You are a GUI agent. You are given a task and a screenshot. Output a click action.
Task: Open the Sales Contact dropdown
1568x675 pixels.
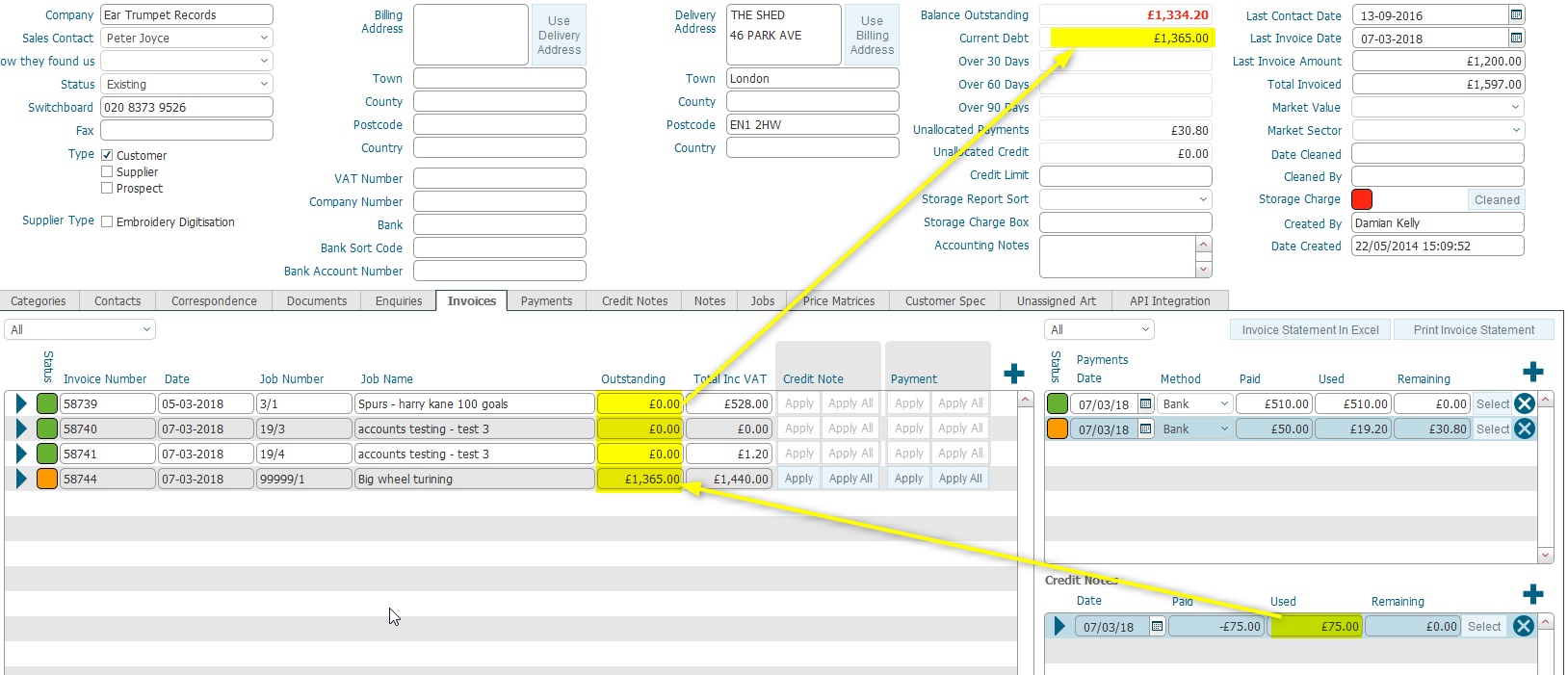click(264, 39)
